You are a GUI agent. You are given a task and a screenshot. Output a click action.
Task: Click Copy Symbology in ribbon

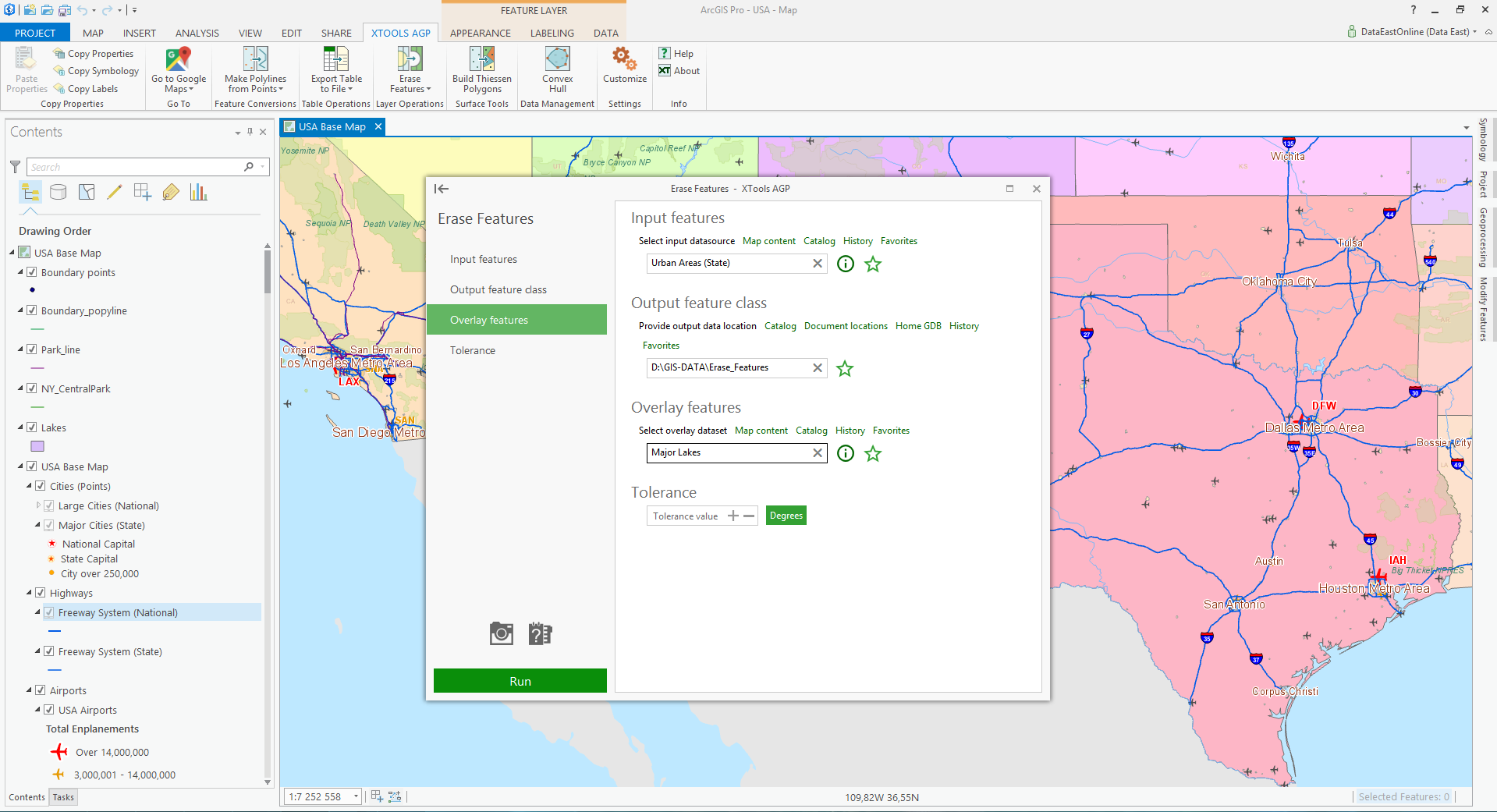[96, 71]
